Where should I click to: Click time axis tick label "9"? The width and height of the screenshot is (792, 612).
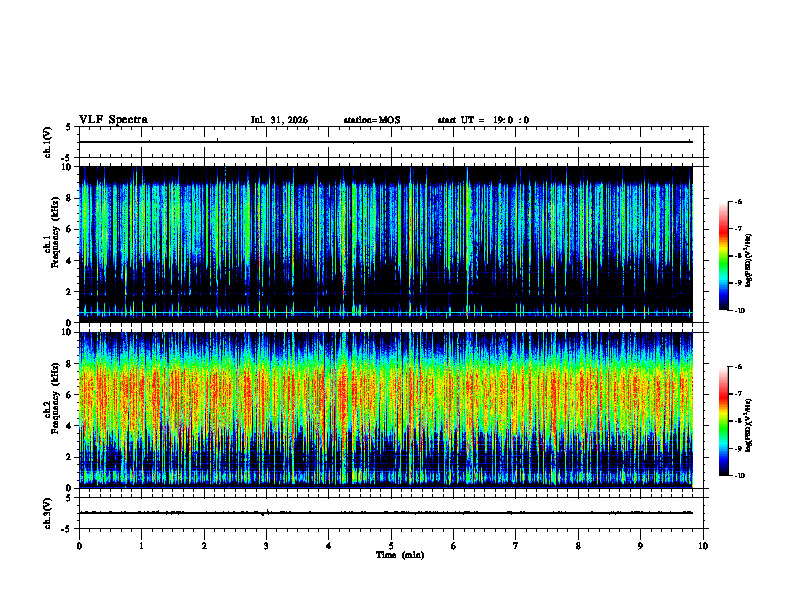click(640, 546)
